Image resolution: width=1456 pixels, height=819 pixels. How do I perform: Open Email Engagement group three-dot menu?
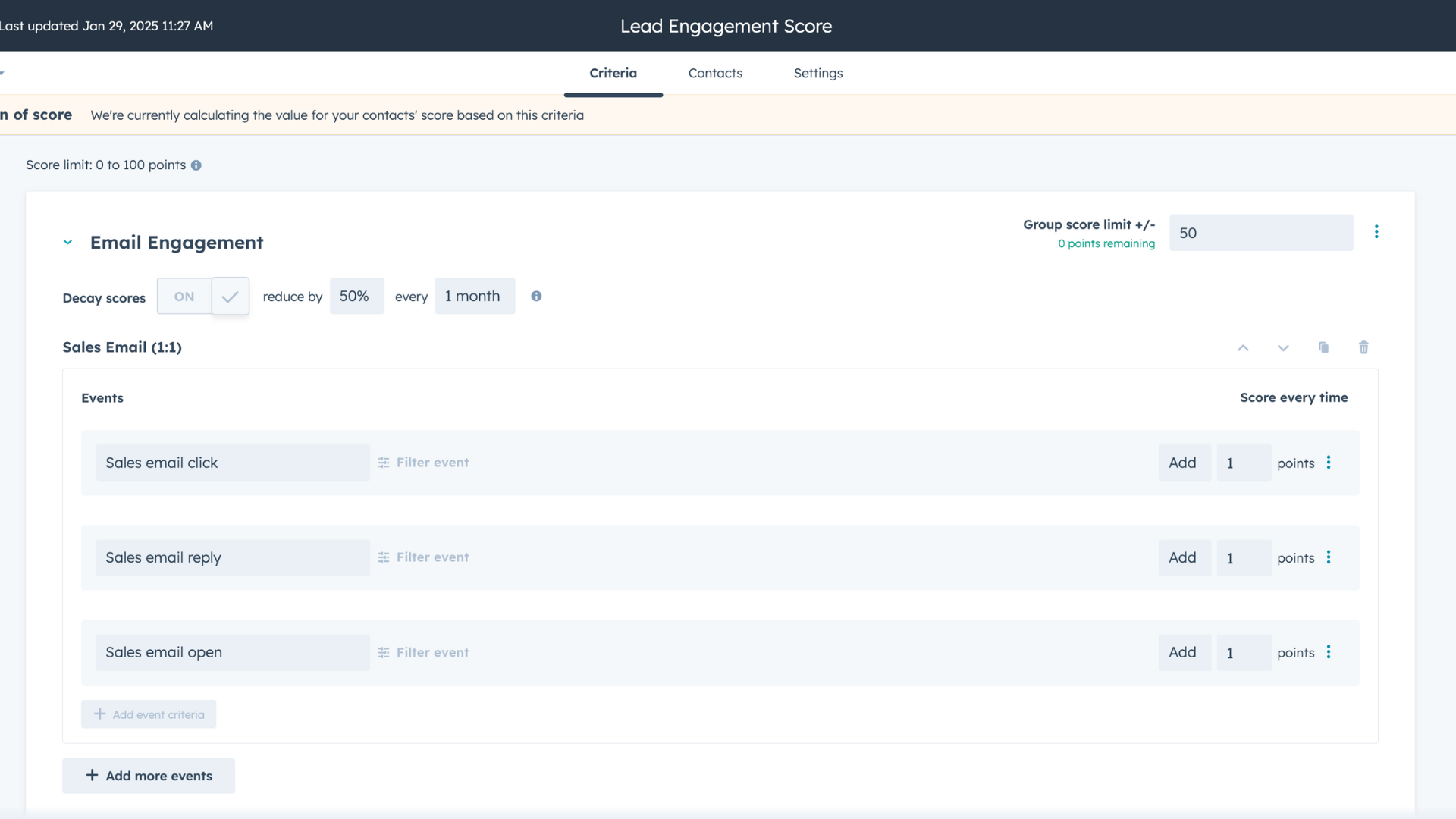(1376, 232)
